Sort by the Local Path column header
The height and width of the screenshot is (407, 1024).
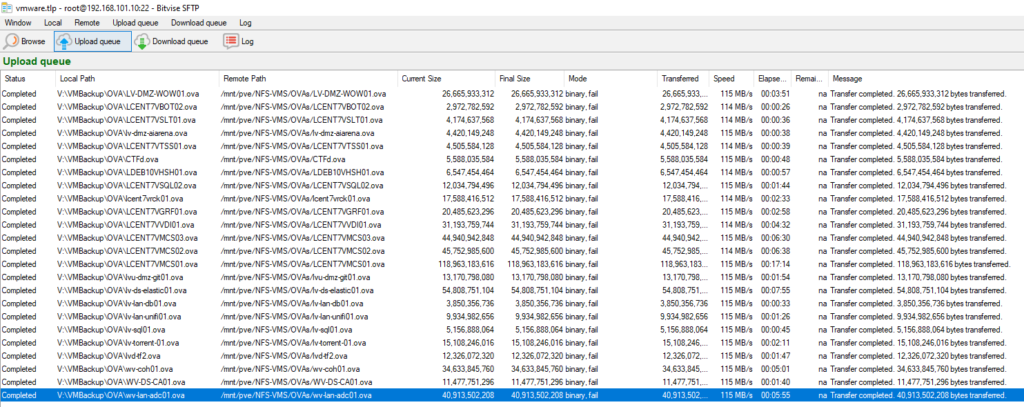coord(137,78)
